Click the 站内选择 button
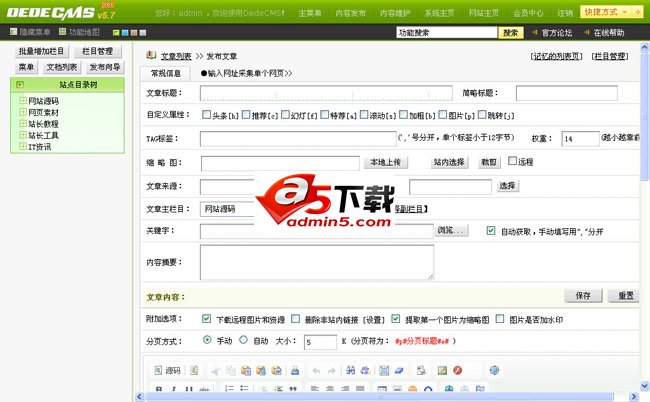 click(x=449, y=162)
